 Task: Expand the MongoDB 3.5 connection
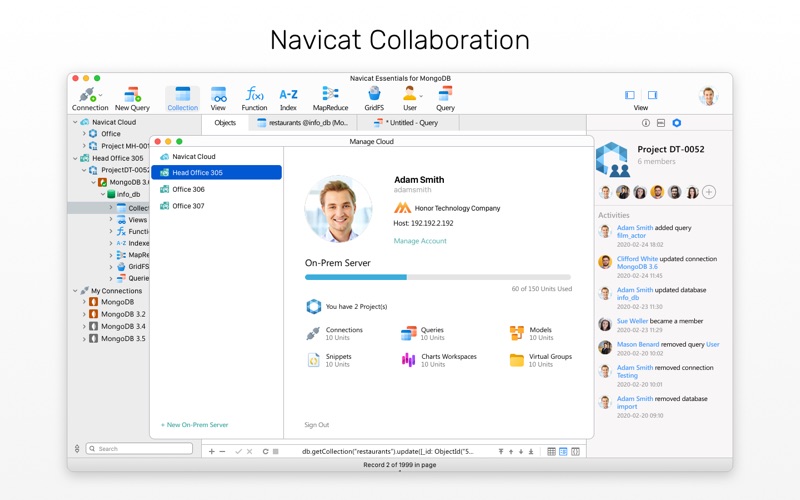click(84, 338)
